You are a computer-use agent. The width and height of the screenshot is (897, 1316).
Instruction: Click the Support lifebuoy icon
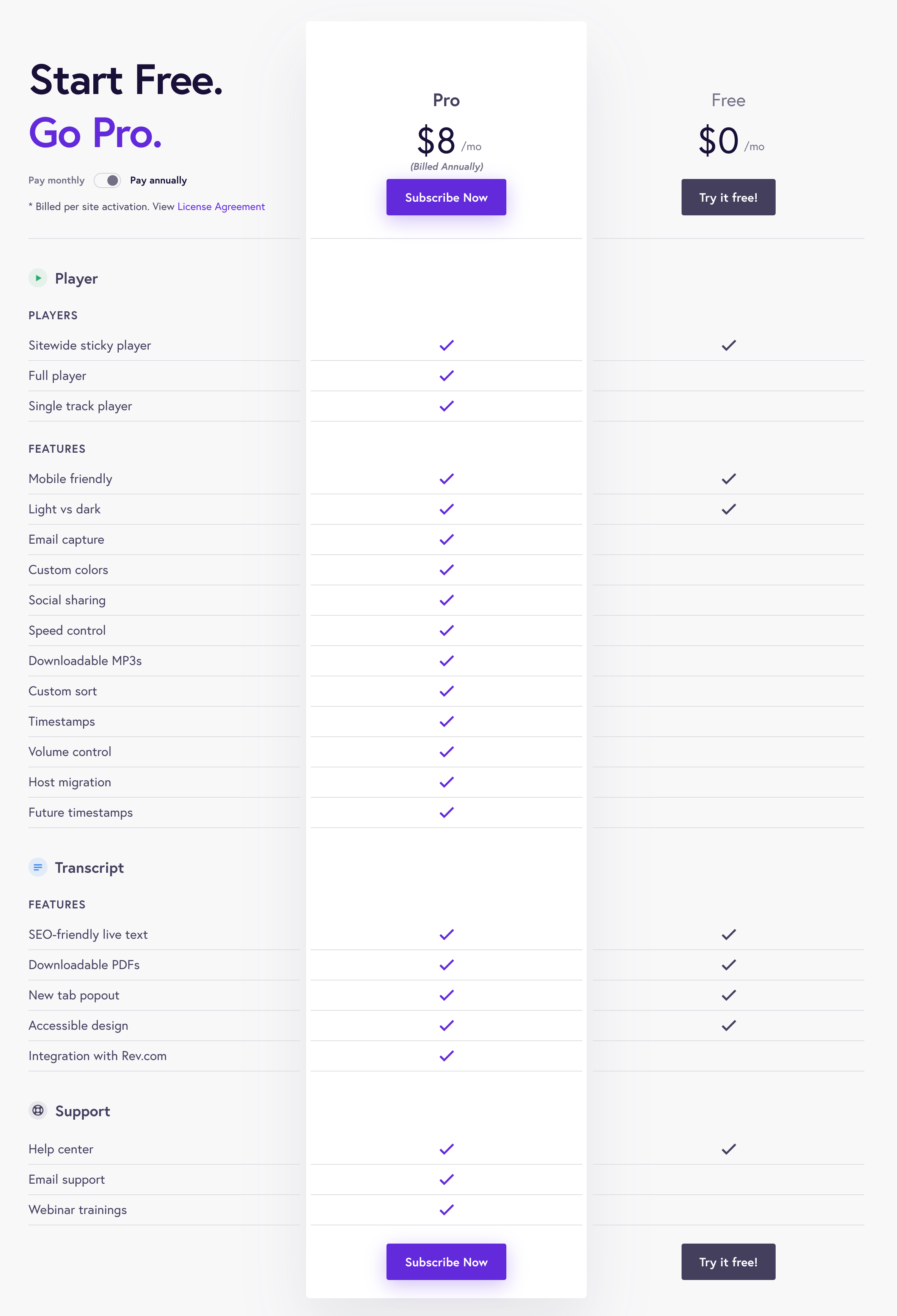coord(38,1111)
